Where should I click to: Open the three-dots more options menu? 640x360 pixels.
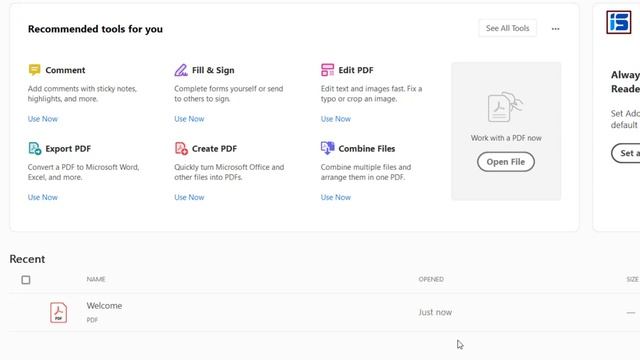pyautogui.click(x=556, y=29)
